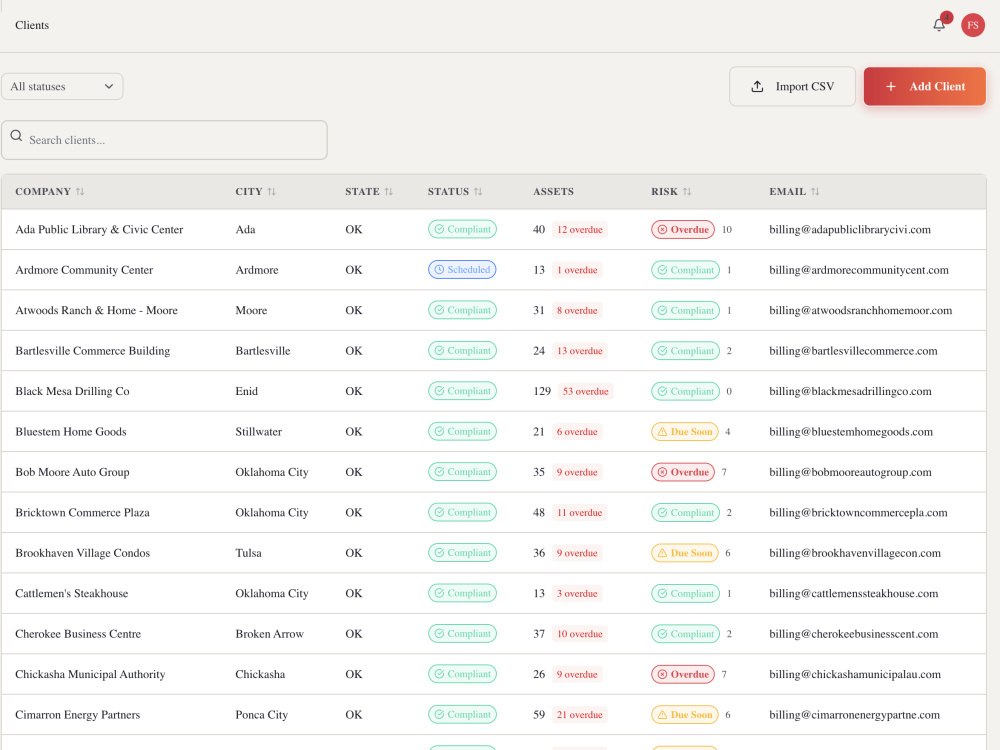The height and width of the screenshot is (750, 1000).
Task: Click the 53 overdue assets tag
Action: pos(585,391)
